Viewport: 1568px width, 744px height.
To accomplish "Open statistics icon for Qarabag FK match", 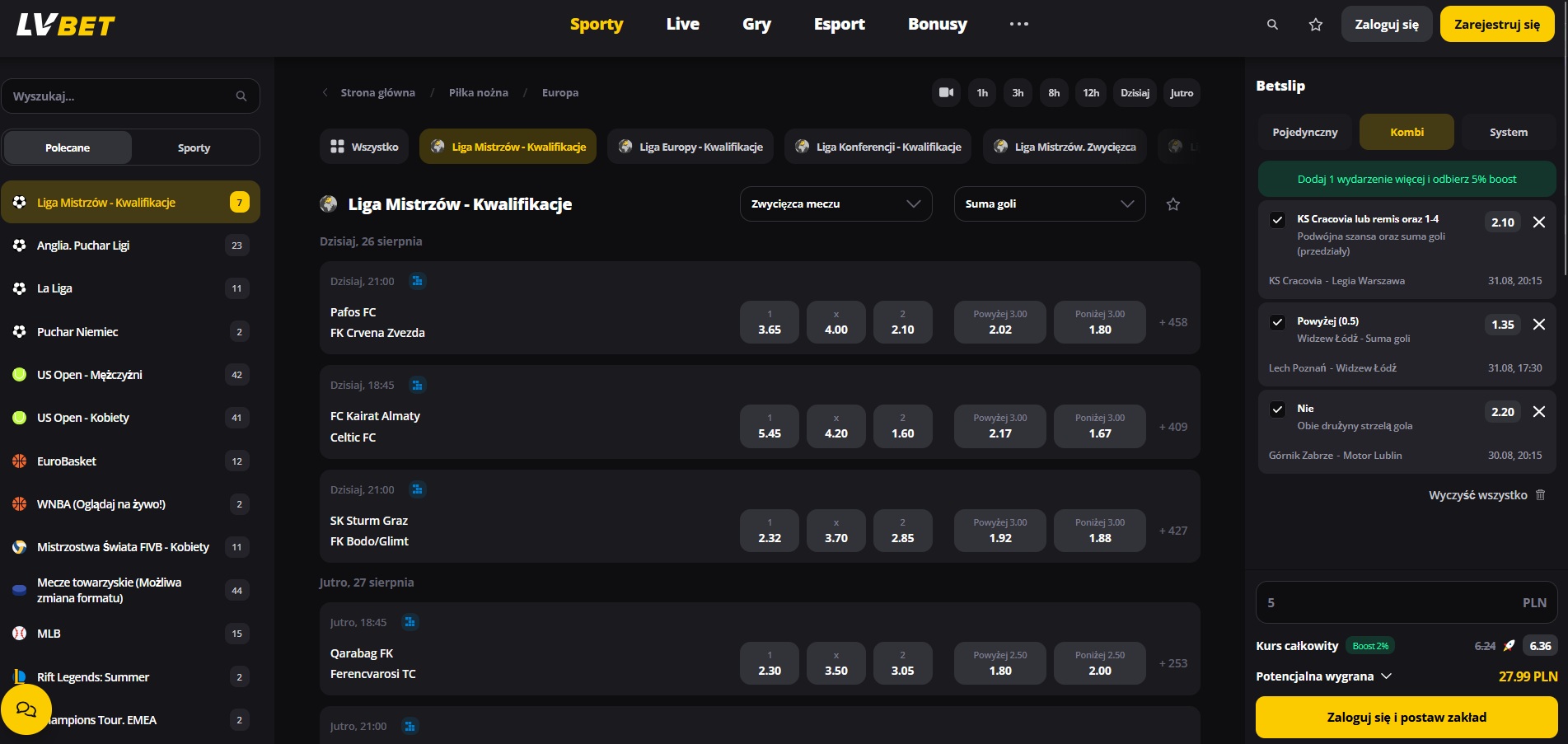I will (x=410, y=622).
